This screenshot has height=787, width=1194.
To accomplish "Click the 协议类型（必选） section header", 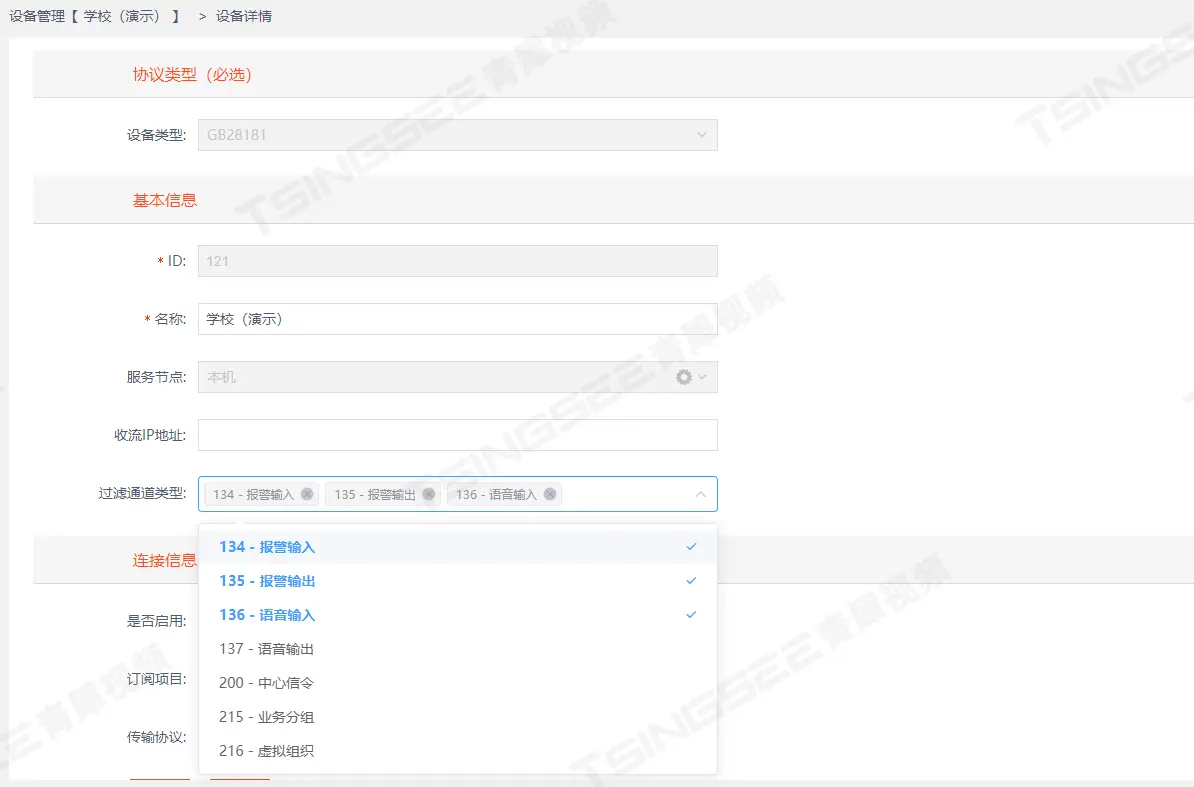I will (x=192, y=75).
